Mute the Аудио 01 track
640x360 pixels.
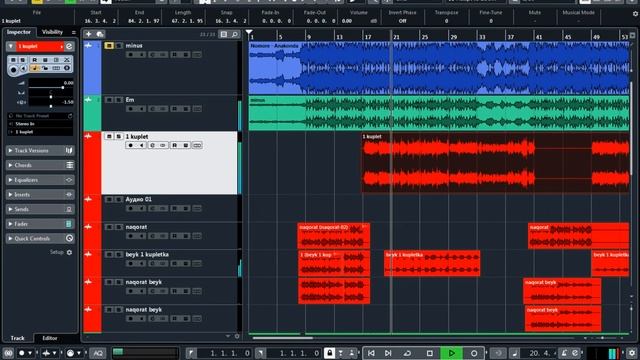[109, 199]
